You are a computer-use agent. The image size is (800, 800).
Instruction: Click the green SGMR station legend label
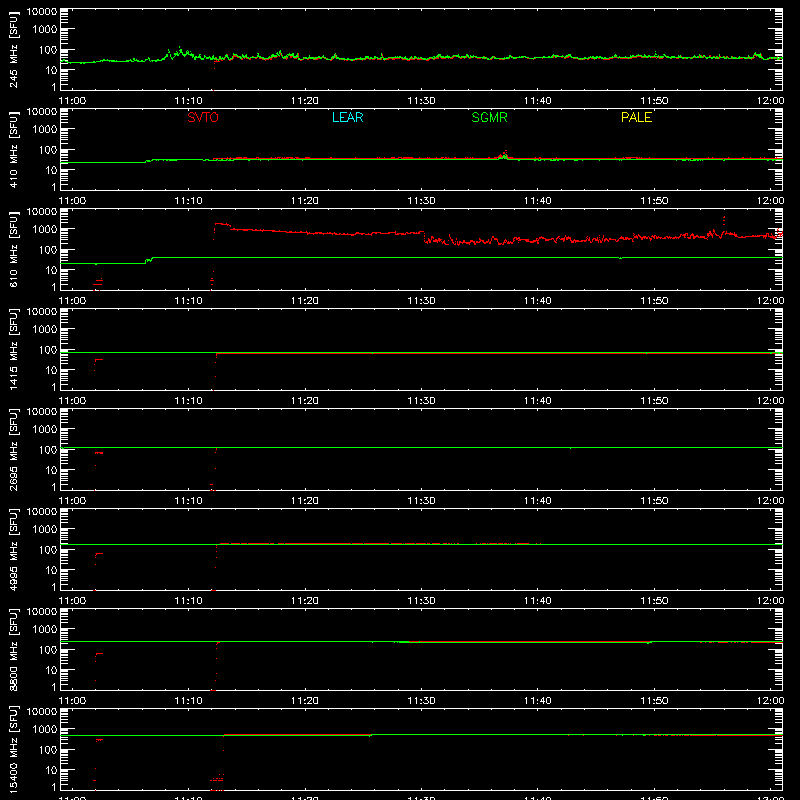(x=489, y=117)
